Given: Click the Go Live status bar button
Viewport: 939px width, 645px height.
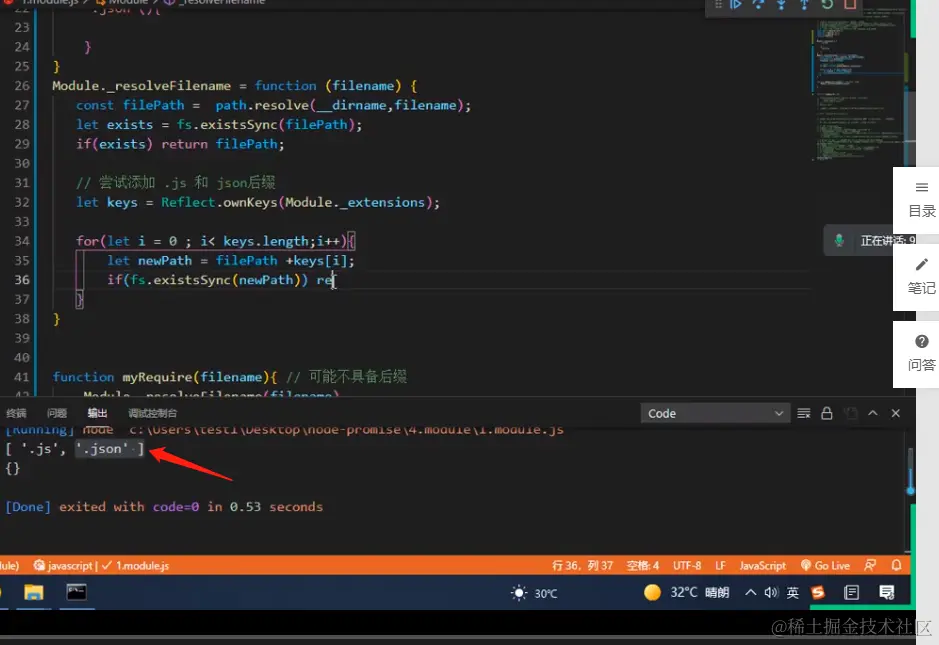Looking at the screenshot, I should point(825,565).
